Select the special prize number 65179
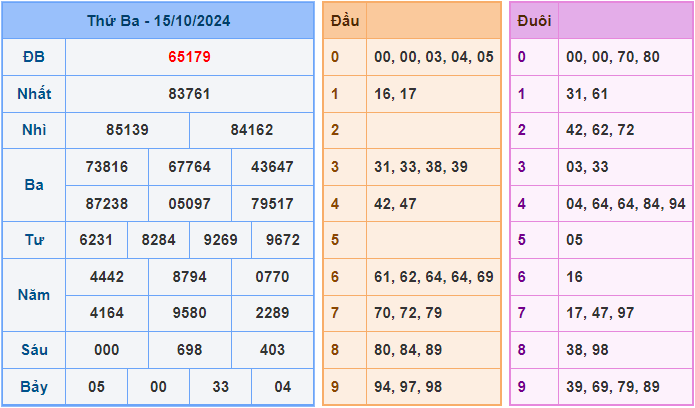 click(189, 57)
